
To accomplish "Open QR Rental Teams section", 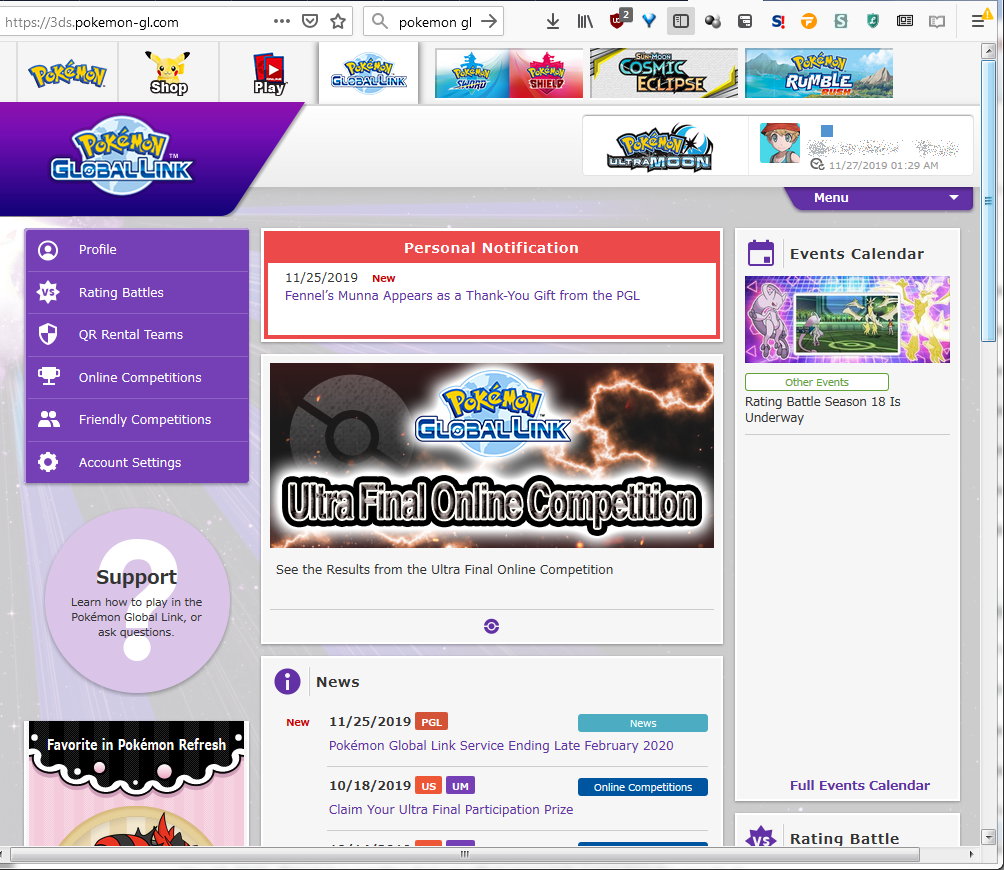I will (x=137, y=335).
